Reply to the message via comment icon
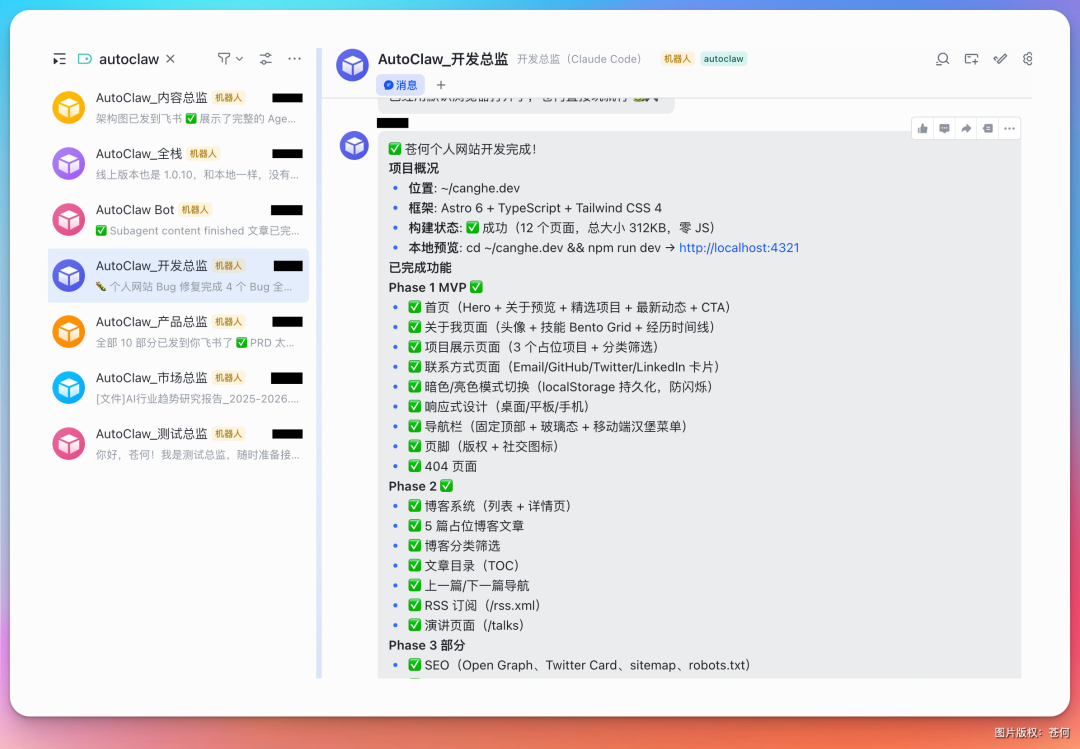 click(x=944, y=127)
